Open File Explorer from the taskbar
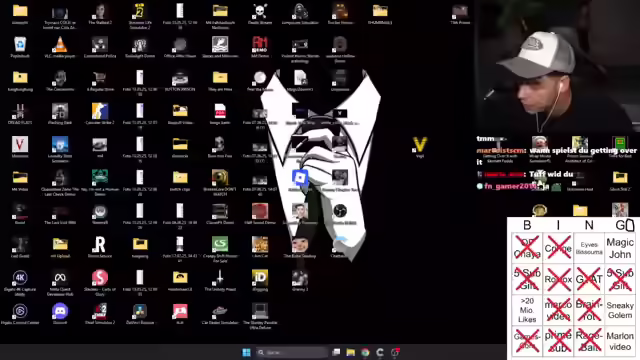The height and width of the screenshot is (360, 640). coord(351,352)
